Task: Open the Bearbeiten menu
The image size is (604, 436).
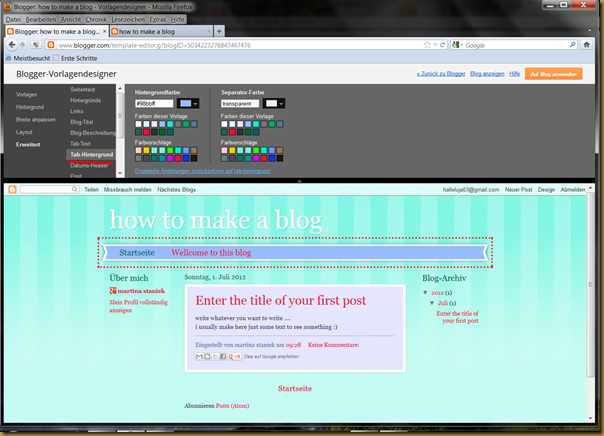Action: (41, 19)
